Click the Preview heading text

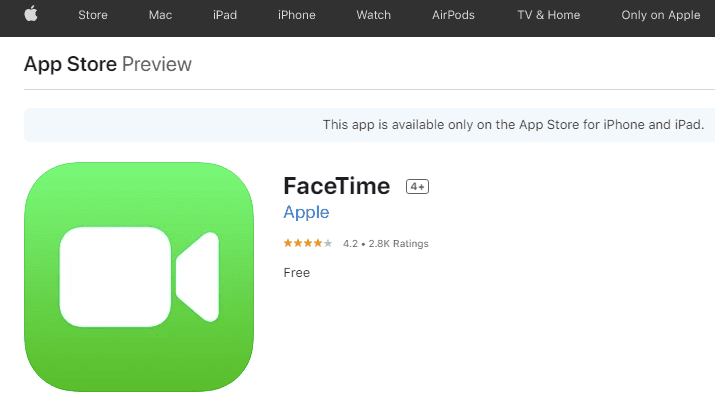(157, 64)
